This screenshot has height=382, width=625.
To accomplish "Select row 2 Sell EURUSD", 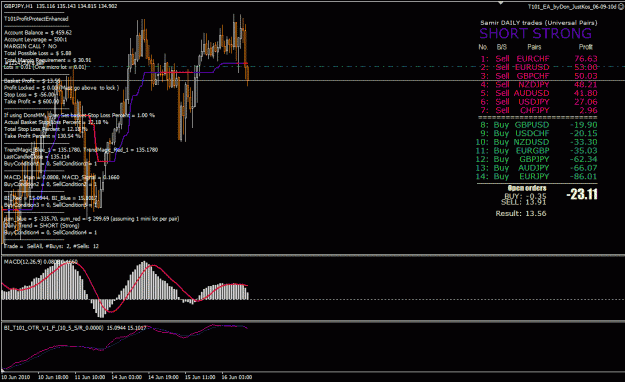I will click(x=539, y=67).
